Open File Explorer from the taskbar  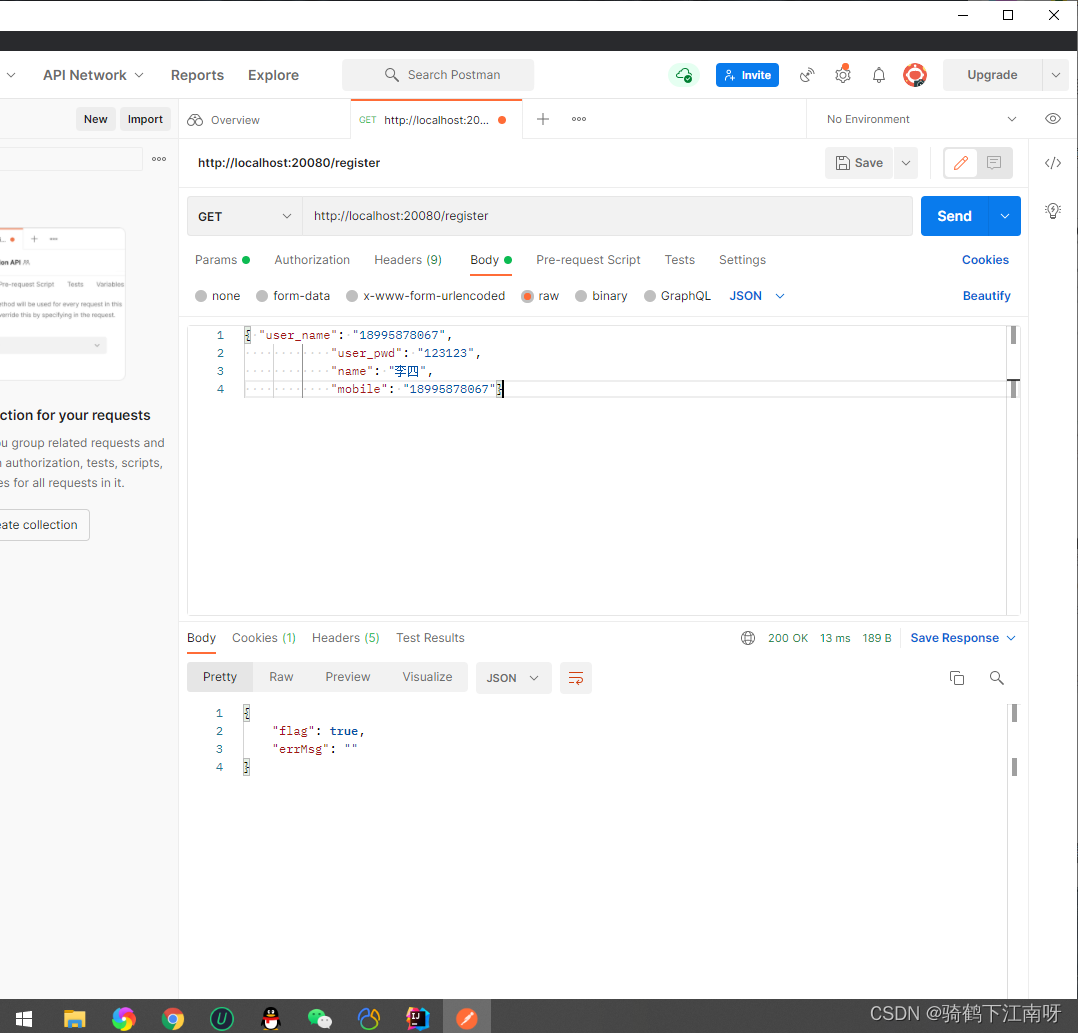point(74,1018)
